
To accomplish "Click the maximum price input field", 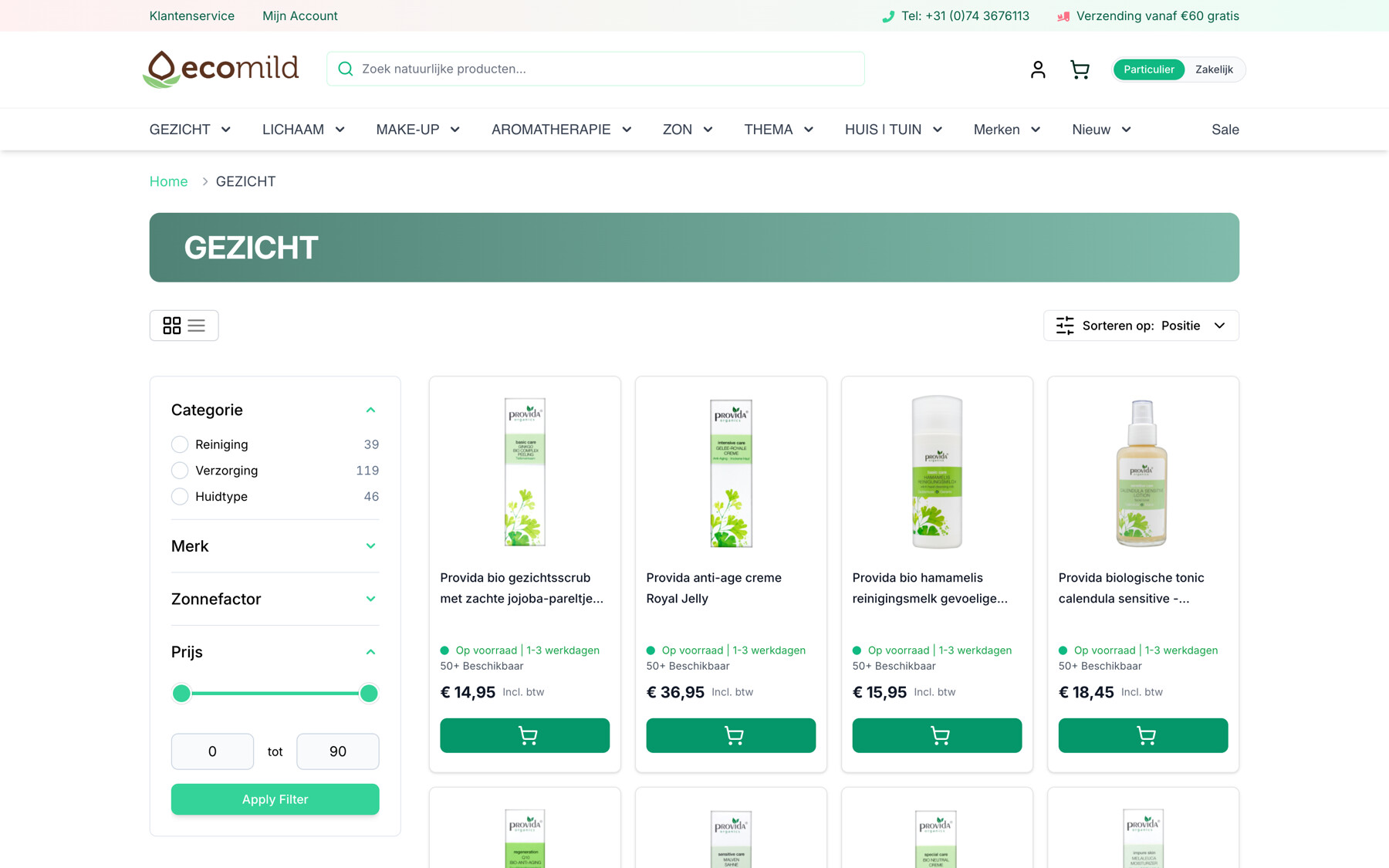I will pyautogui.click(x=337, y=751).
